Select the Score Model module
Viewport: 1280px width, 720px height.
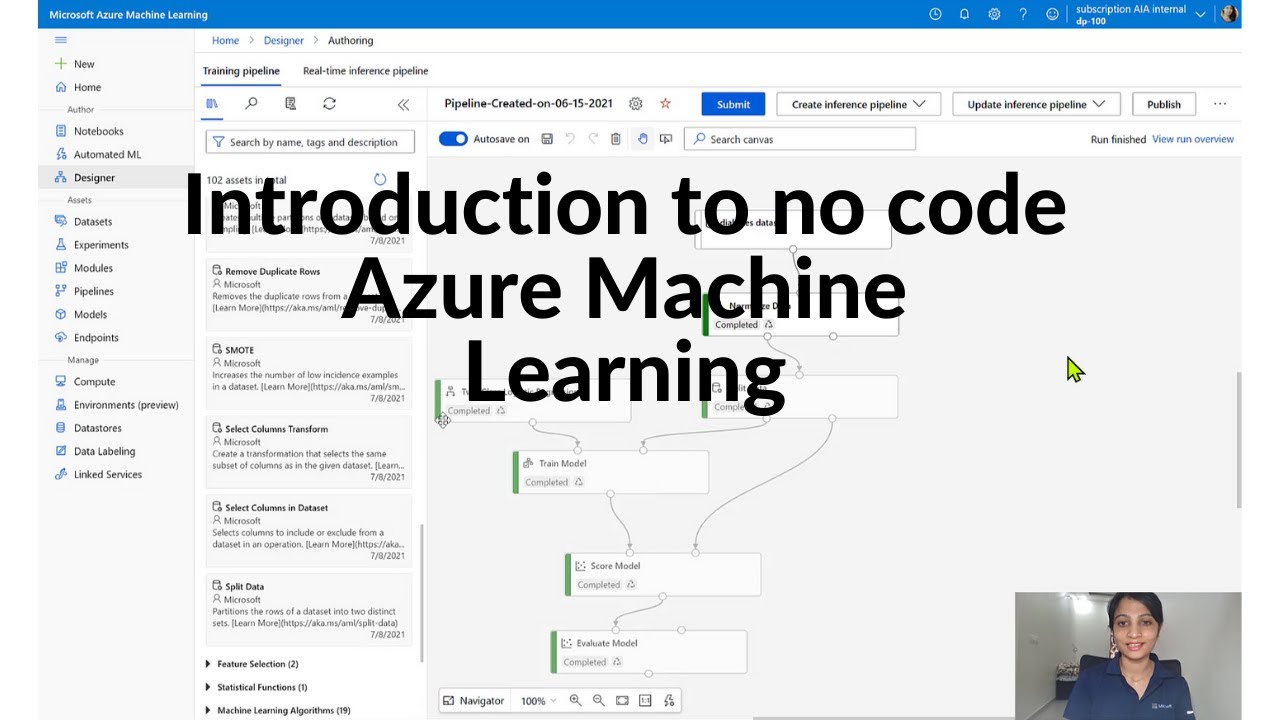(663, 575)
